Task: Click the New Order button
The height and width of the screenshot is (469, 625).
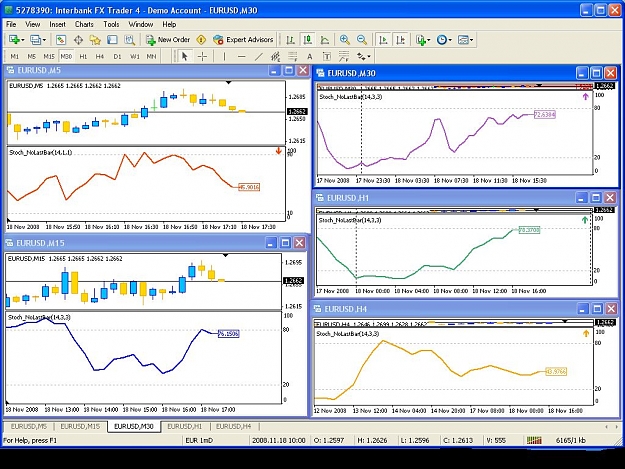Action: click(x=168, y=39)
